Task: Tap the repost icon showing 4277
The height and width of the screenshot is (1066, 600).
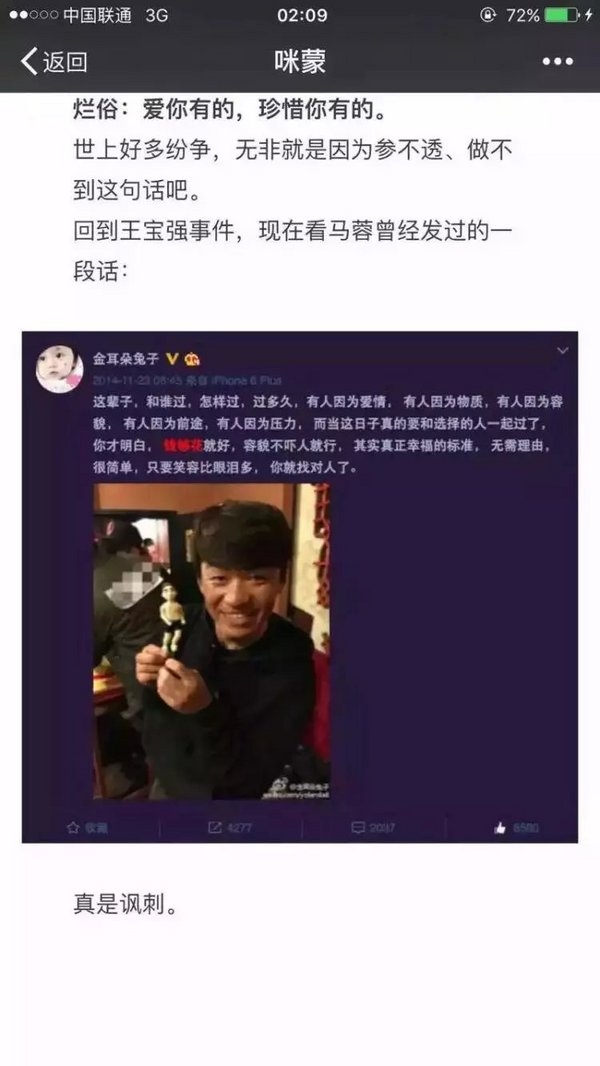Action: click(x=215, y=827)
